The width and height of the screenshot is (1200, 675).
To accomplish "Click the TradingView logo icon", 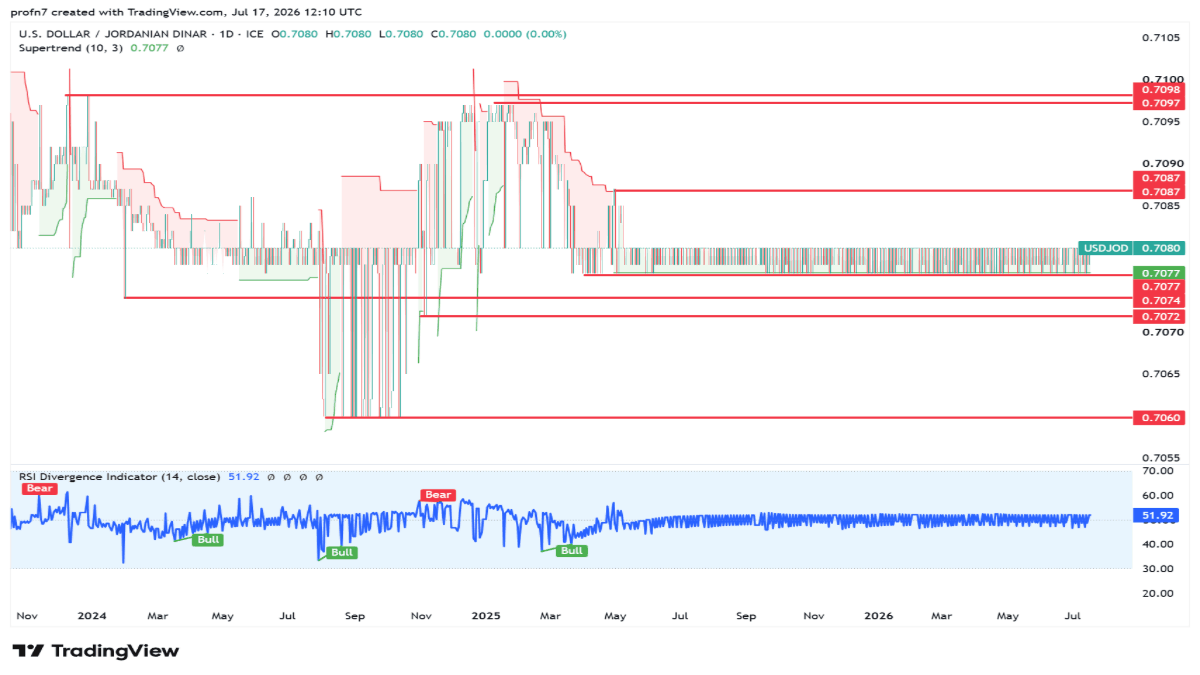I will click(29, 651).
